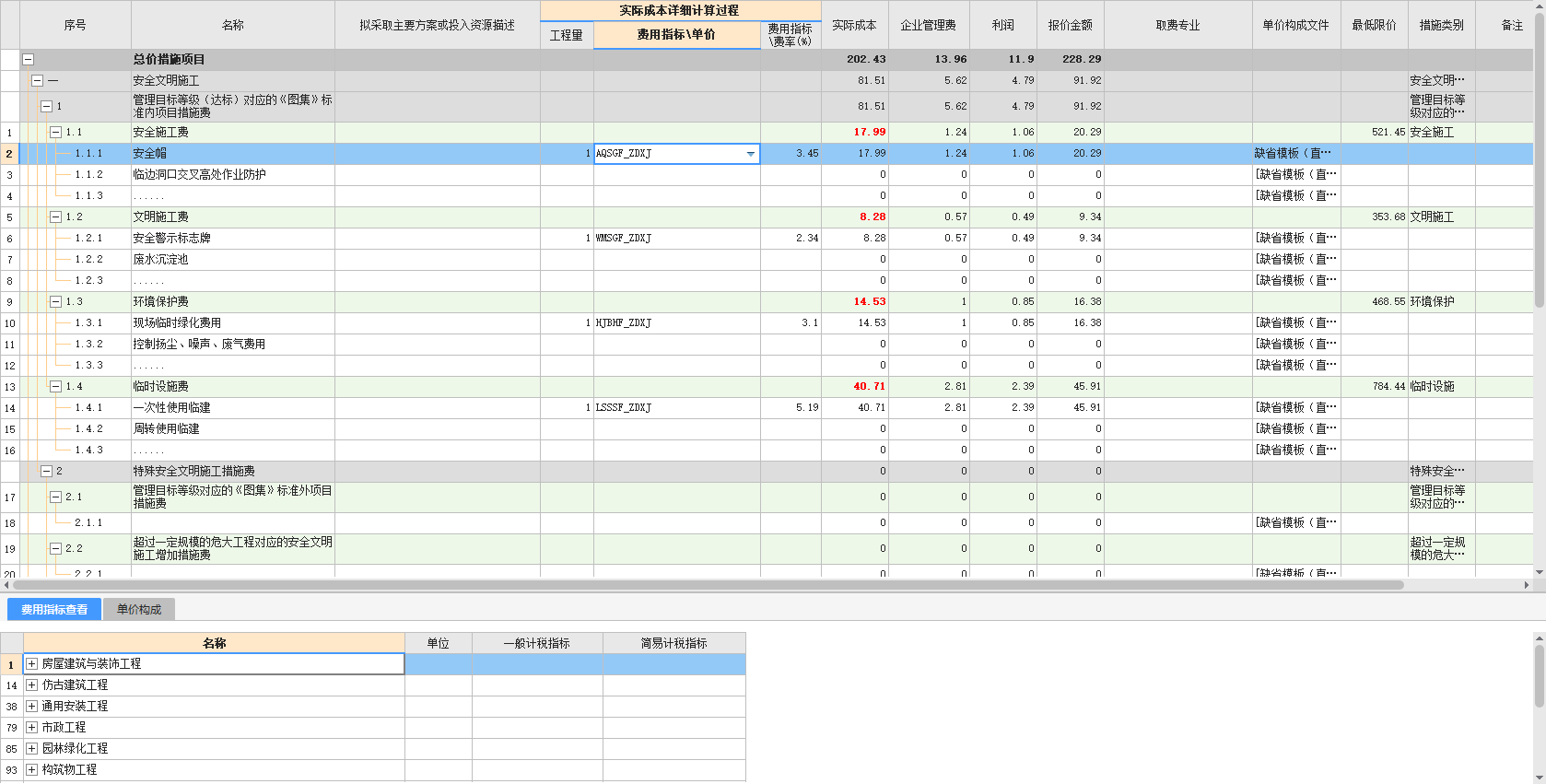Click the WMSGF_ZDXJ indicator cell
Viewport: 1546px width, 784px height.
point(676,238)
